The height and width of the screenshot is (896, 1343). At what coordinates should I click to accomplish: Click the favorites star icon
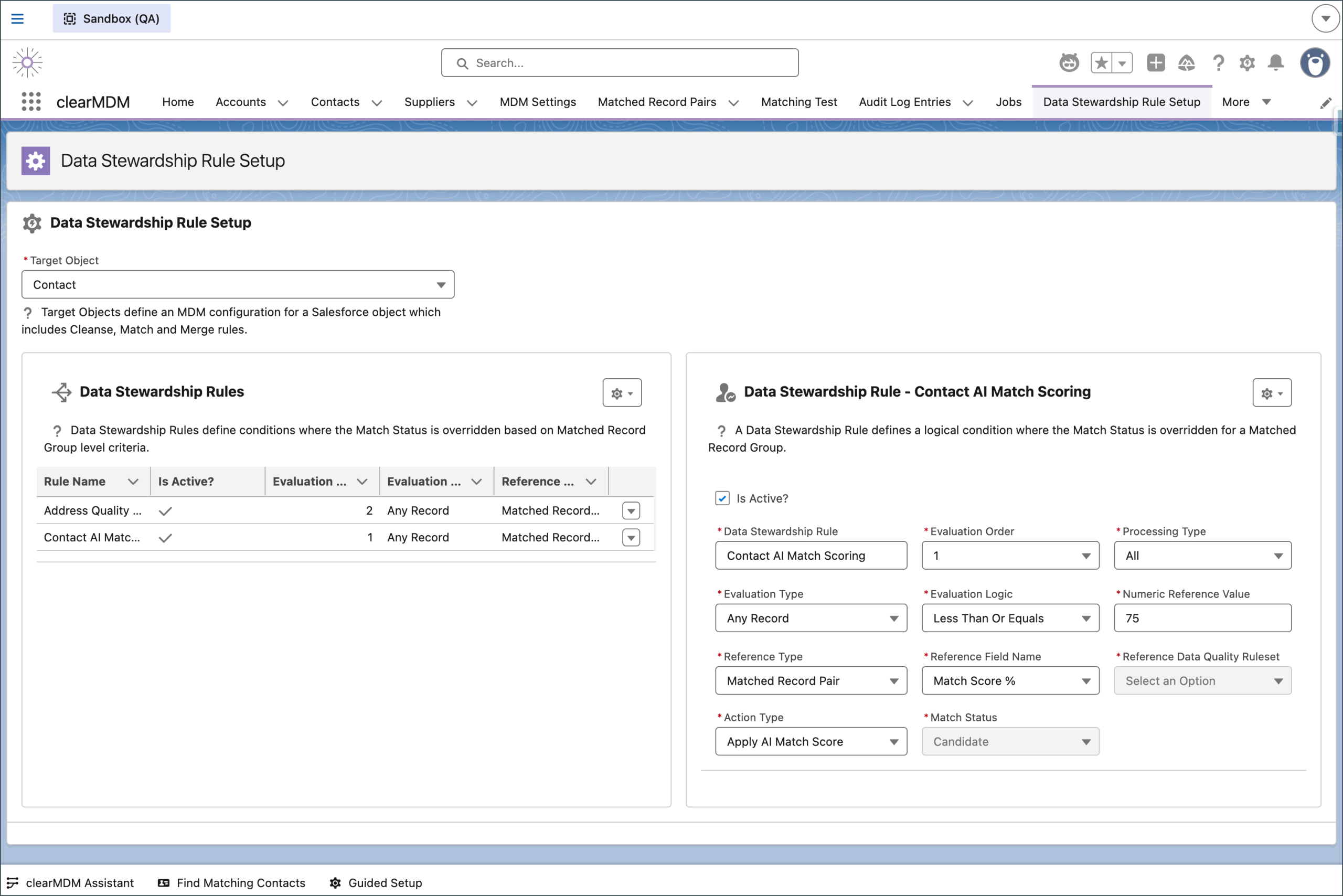pyautogui.click(x=1101, y=62)
